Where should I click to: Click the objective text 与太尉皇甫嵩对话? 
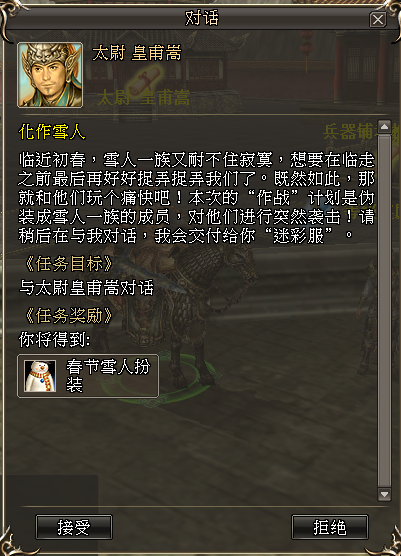click(x=87, y=288)
